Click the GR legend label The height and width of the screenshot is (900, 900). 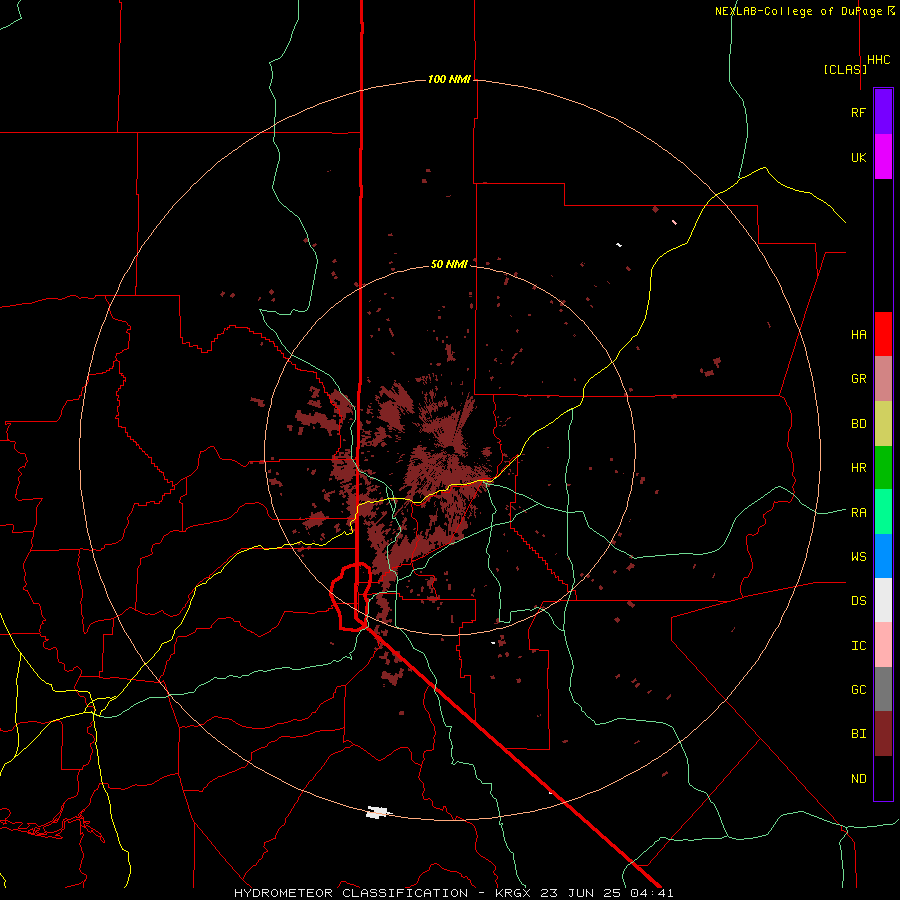858,379
